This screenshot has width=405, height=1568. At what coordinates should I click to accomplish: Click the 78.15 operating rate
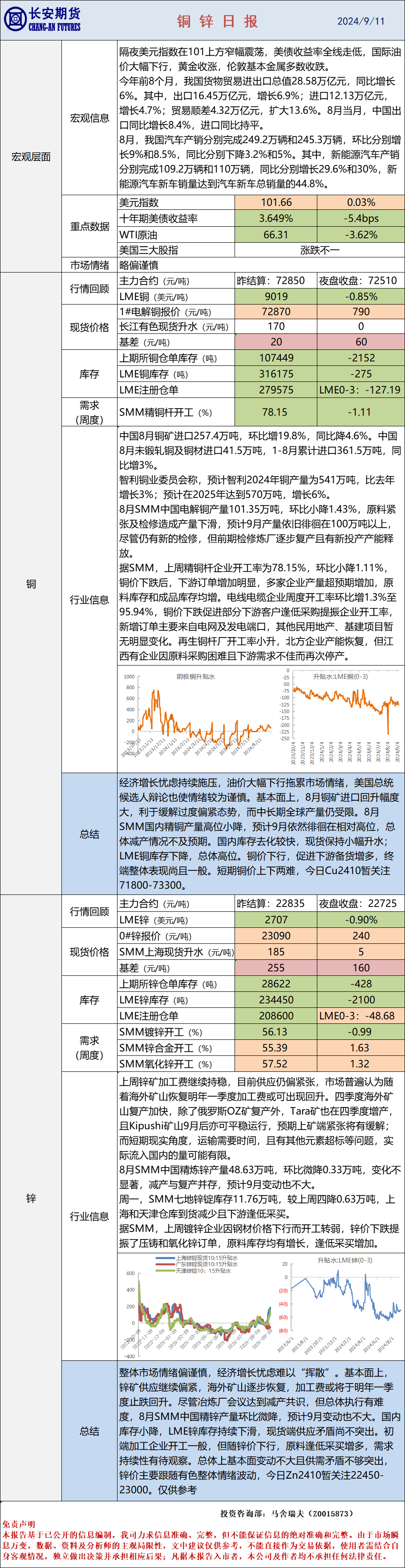[276, 412]
